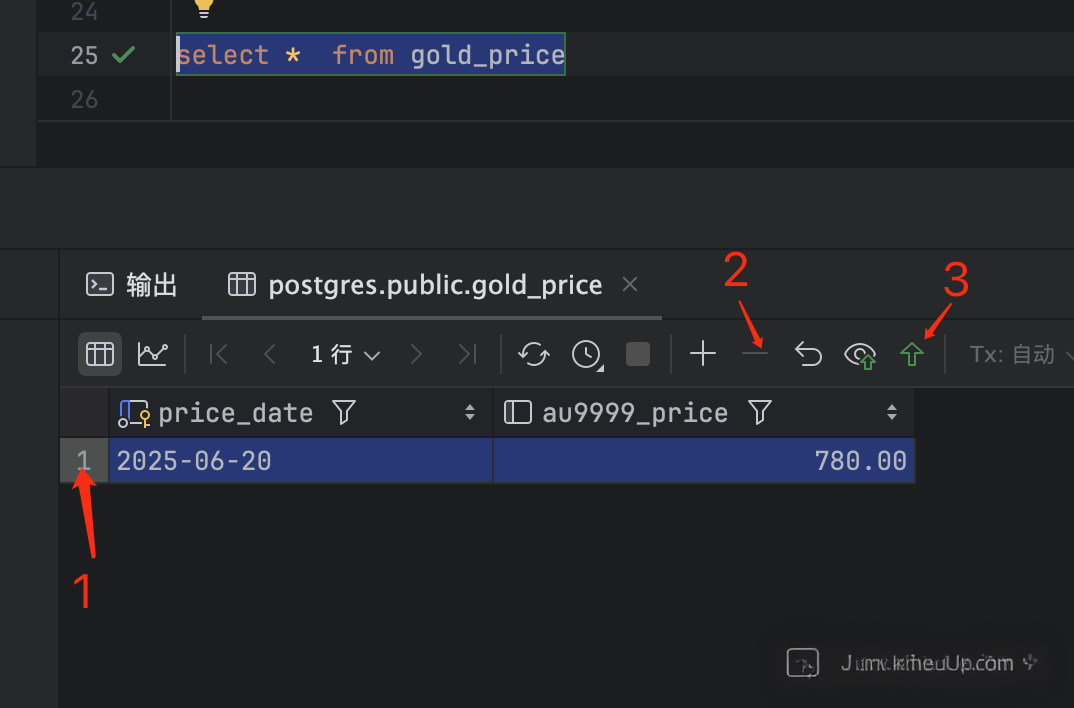The image size is (1074, 708).
Task: Close the gold_price result tab
Action: point(630,285)
